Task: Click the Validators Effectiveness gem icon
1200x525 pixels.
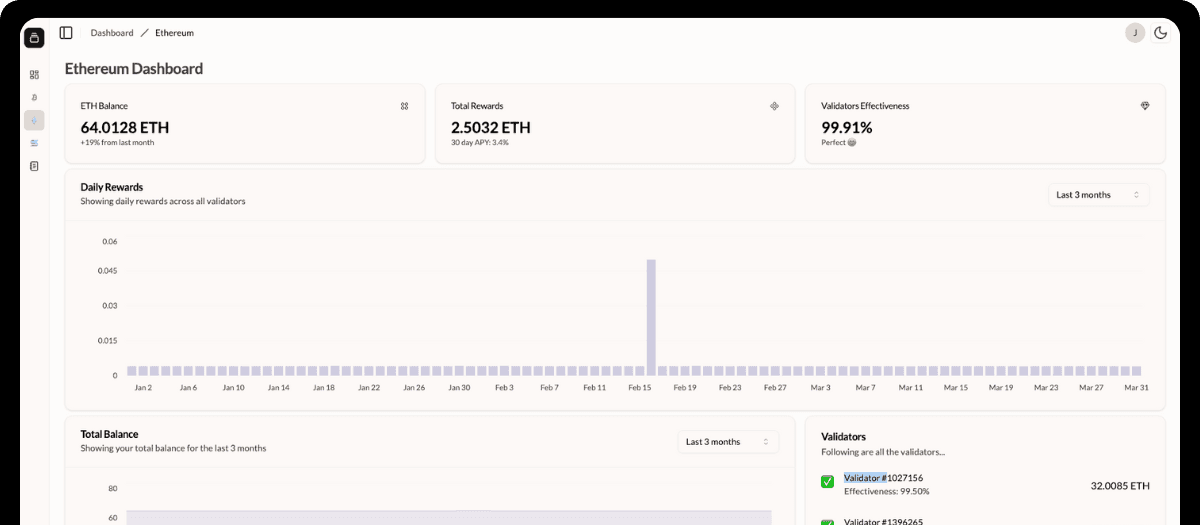Action: point(1145,106)
